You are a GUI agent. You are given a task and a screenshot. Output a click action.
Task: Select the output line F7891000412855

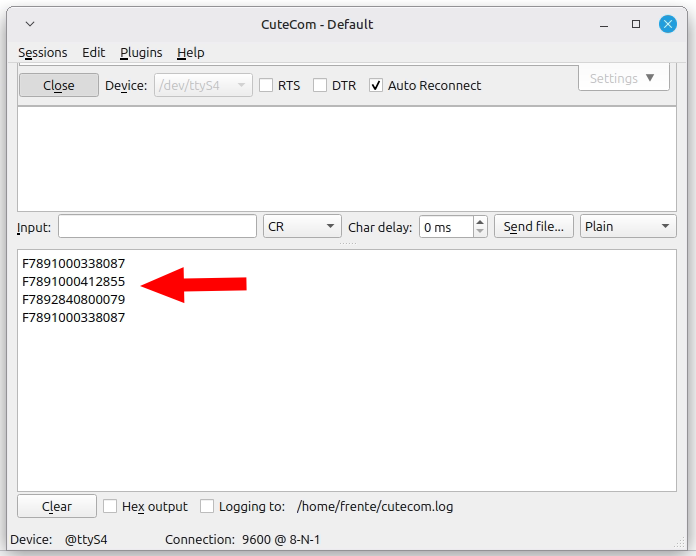(x=74, y=282)
